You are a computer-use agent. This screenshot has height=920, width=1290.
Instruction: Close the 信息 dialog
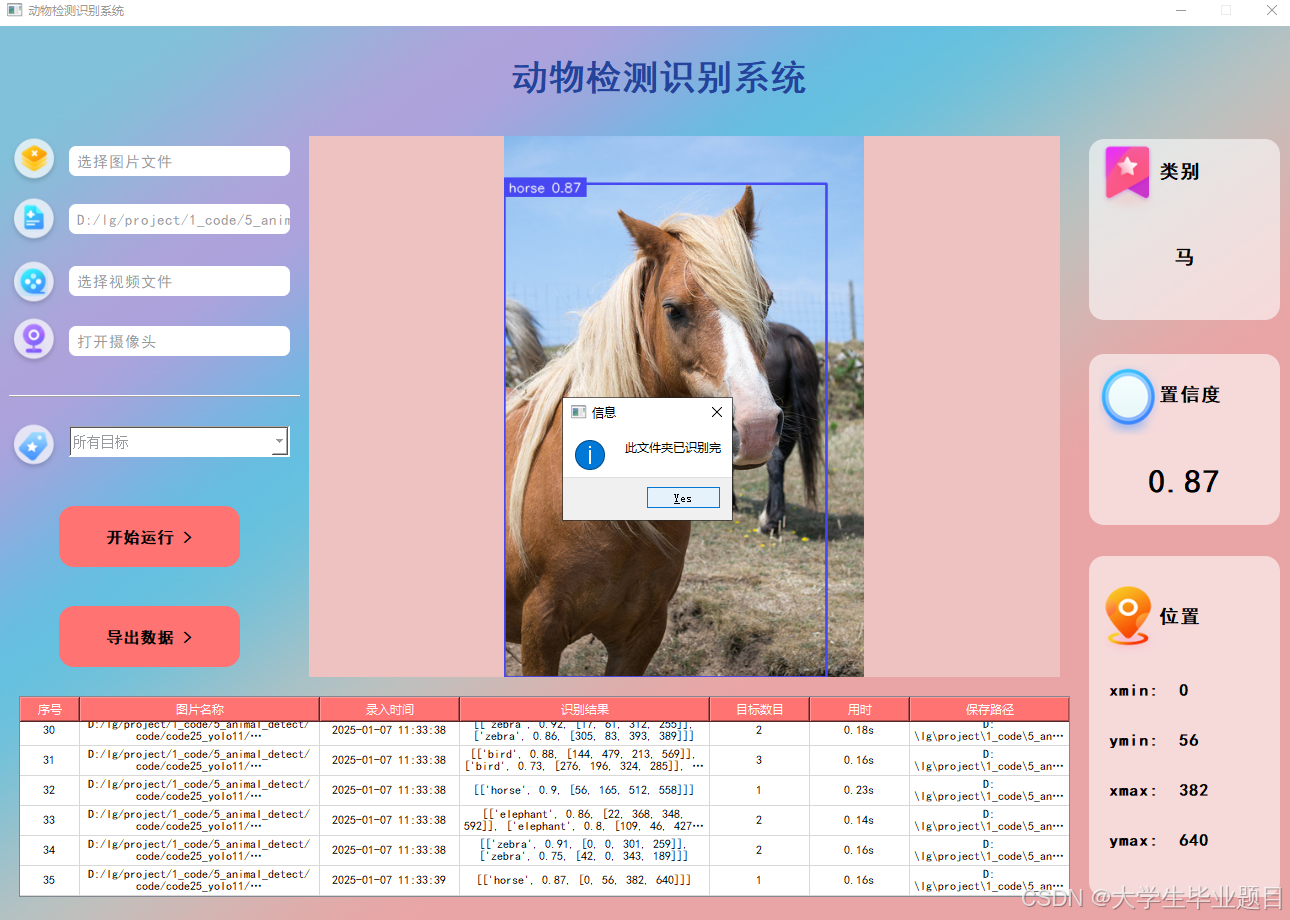(x=716, y=412)
